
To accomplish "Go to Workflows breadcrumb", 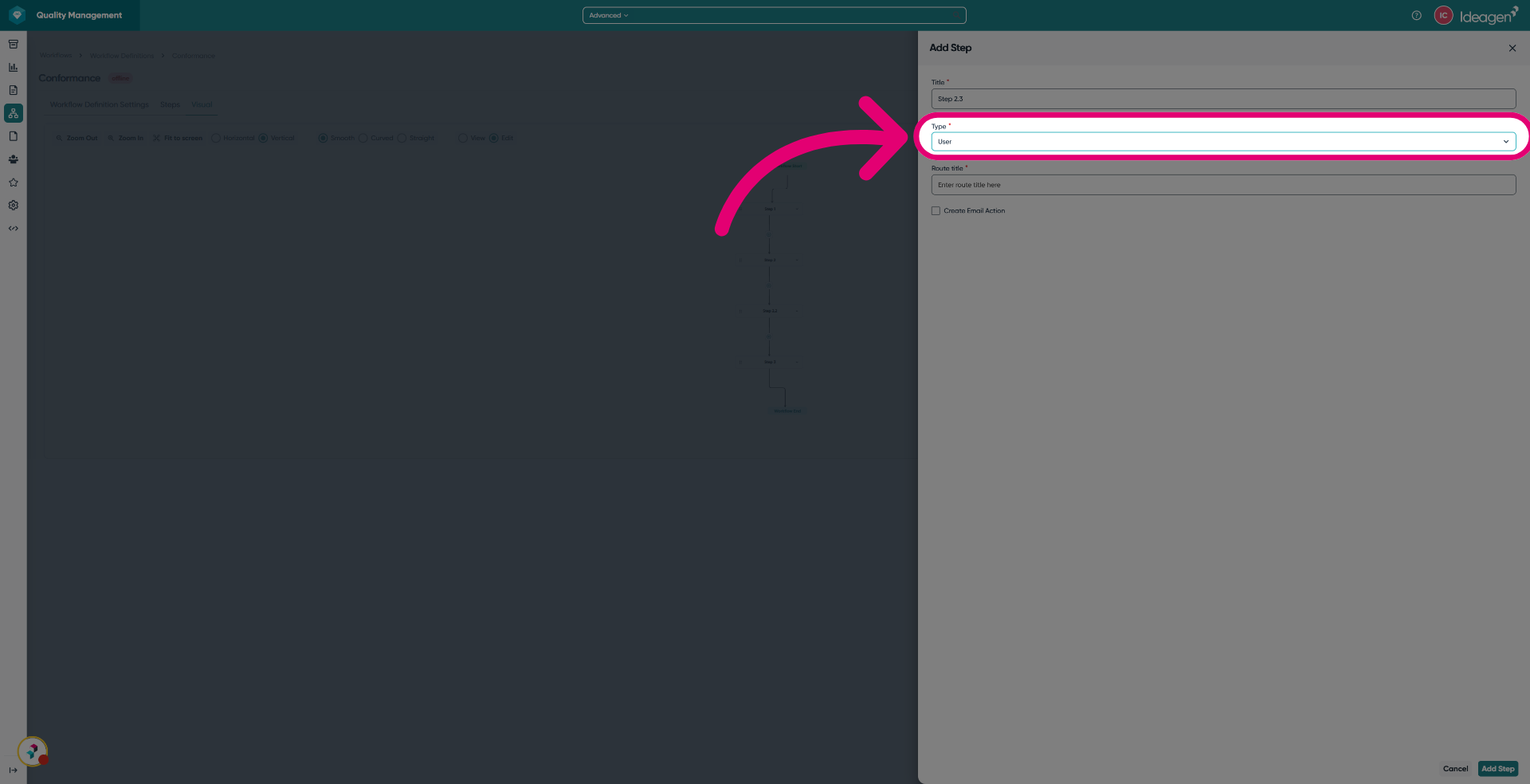I will [x=55, y=56].
